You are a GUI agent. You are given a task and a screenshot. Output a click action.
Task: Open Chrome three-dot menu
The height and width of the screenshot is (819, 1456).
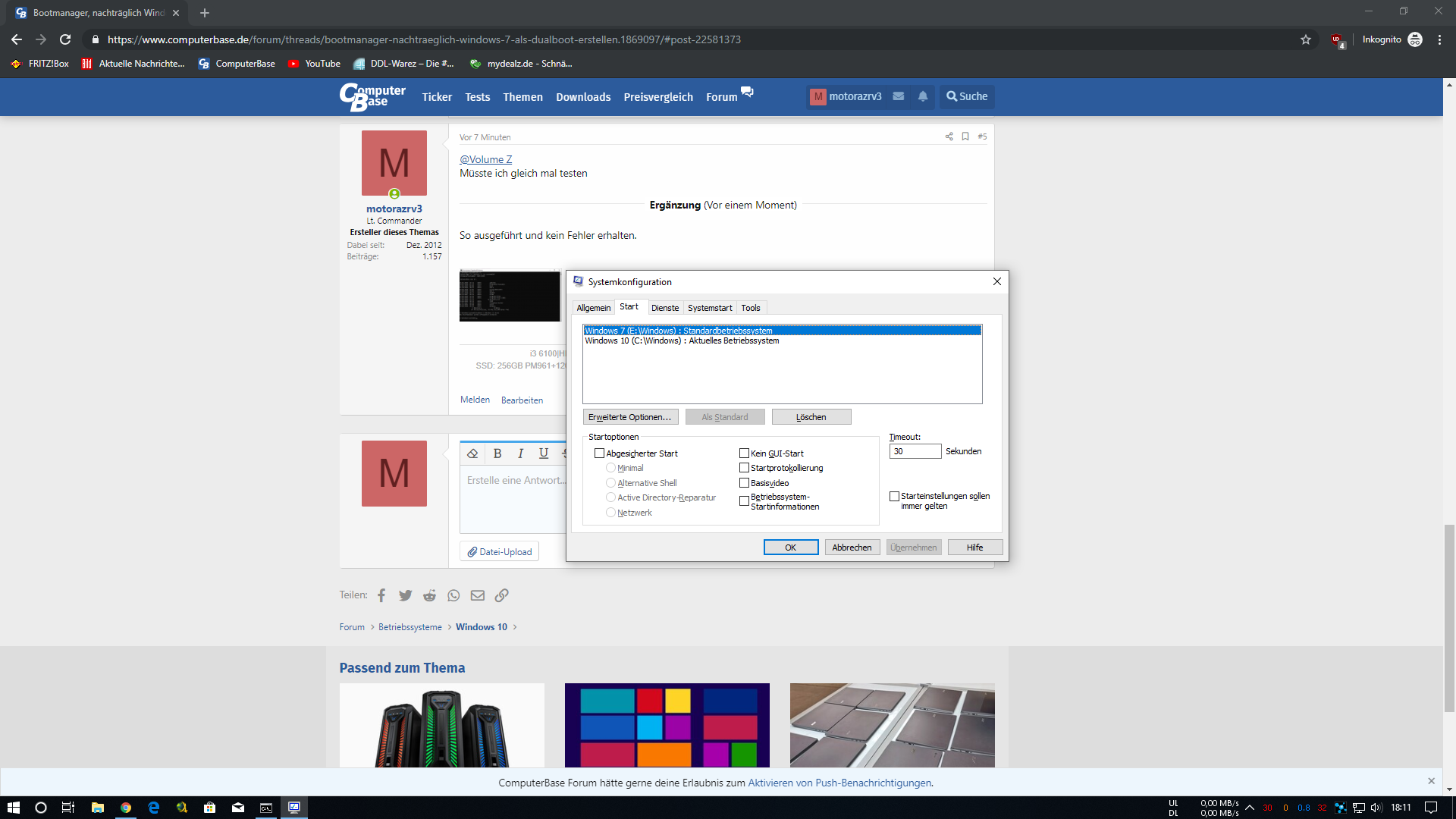pos(1439,39)
